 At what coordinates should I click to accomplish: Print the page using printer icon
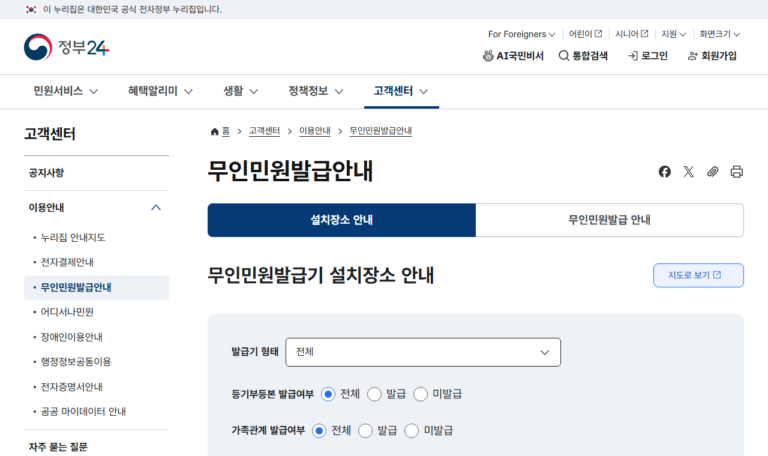737,171
